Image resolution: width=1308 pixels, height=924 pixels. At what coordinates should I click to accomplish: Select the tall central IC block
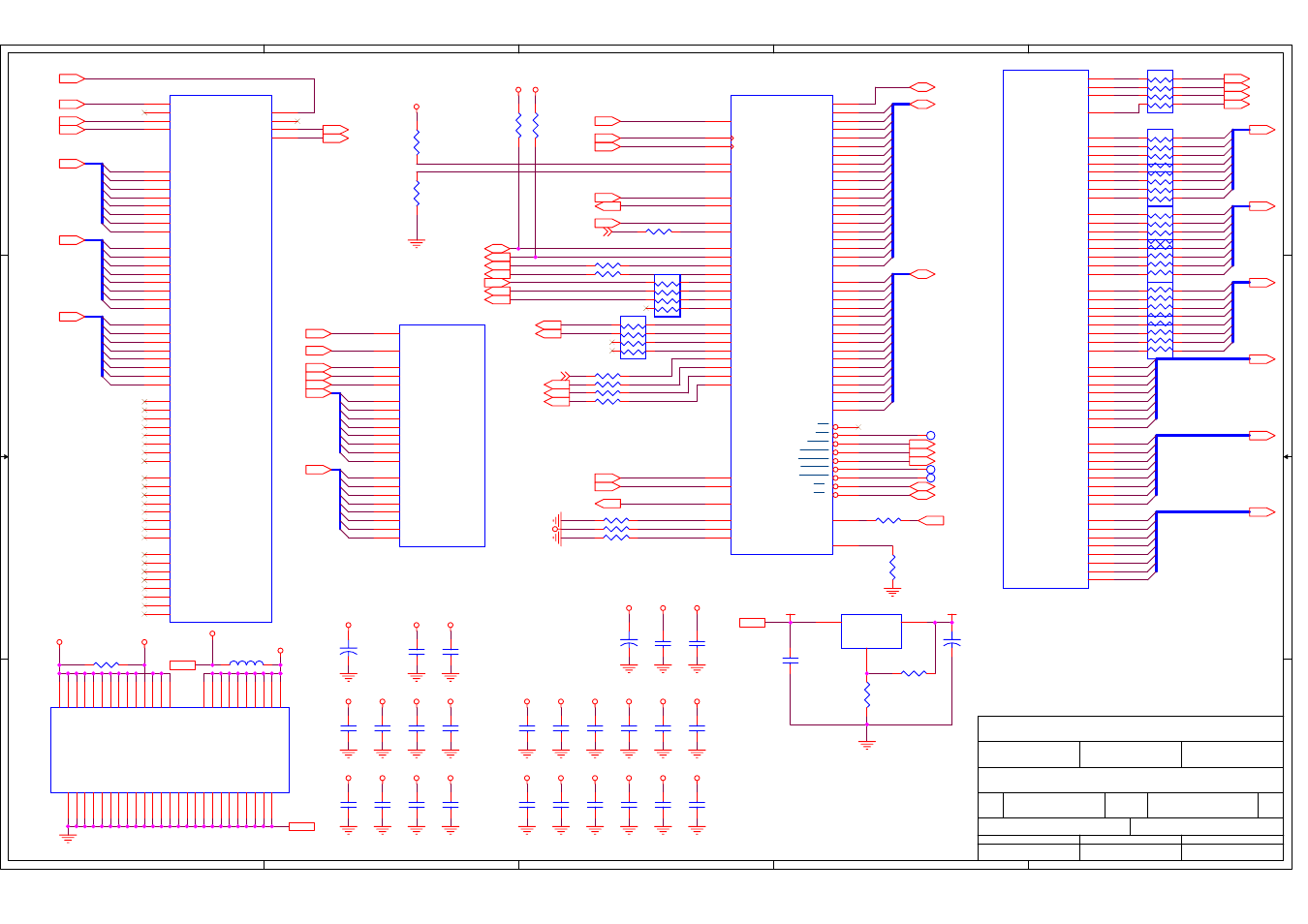point(782,324)
